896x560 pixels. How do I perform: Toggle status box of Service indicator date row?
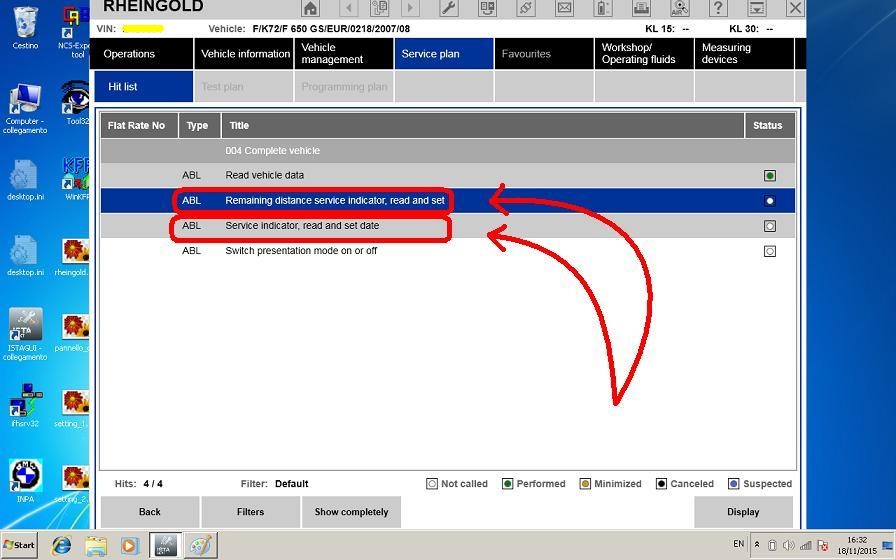coord(770,226)
